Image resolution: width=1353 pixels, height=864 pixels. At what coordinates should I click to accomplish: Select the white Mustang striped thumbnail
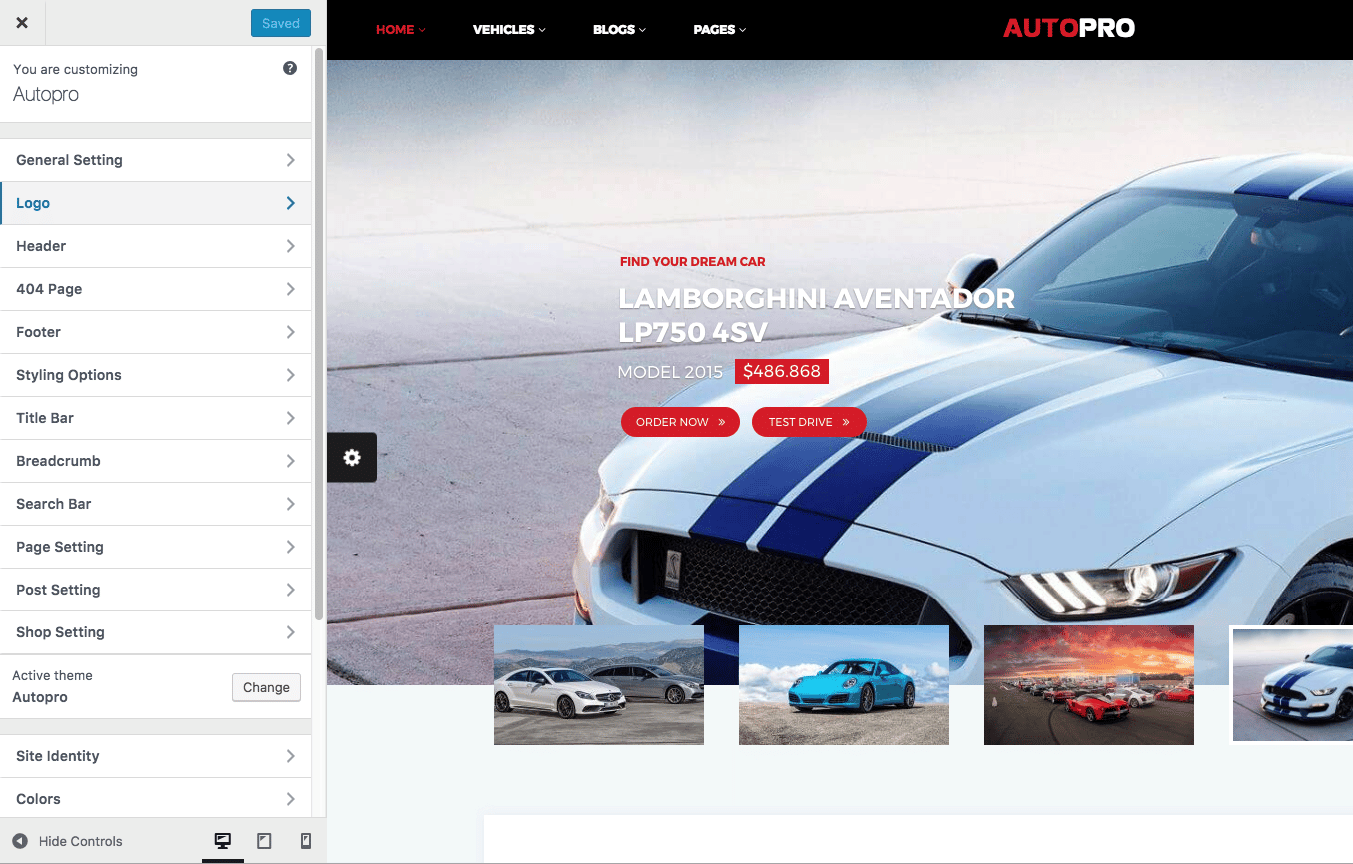point(1292,685)
